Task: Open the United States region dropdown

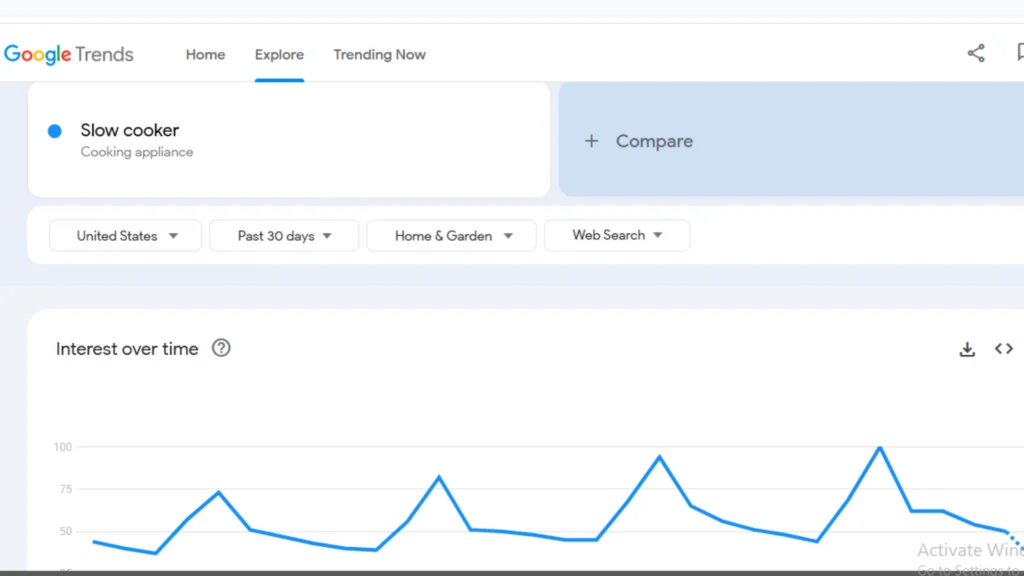Action: pos(124,235)
